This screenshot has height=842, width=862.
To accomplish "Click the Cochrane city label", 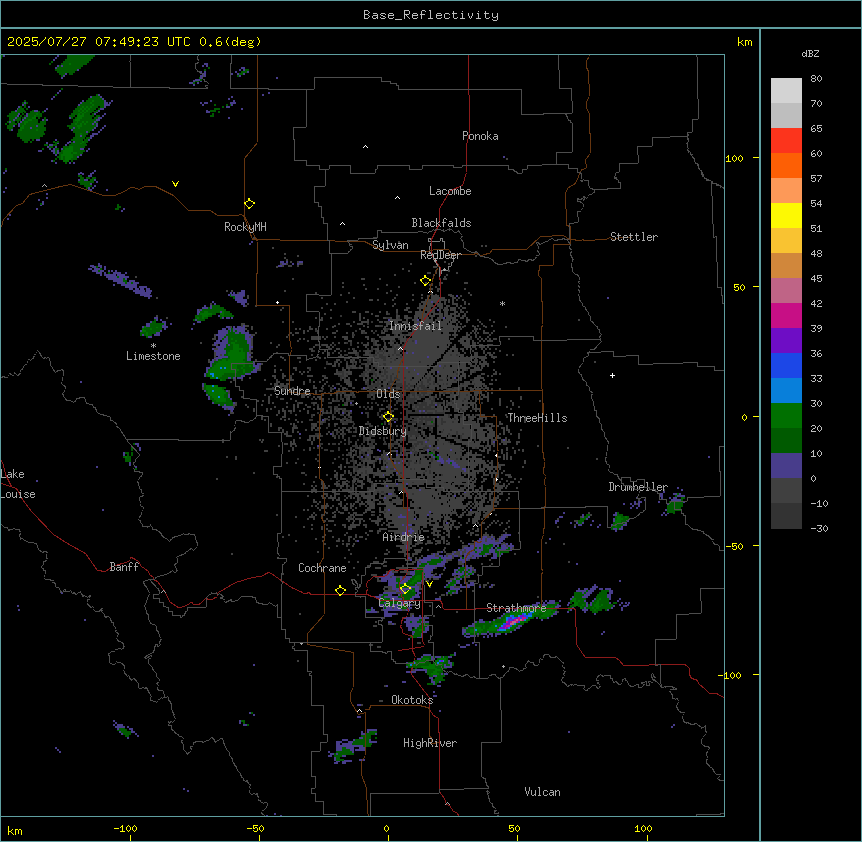I will point(322,568).
